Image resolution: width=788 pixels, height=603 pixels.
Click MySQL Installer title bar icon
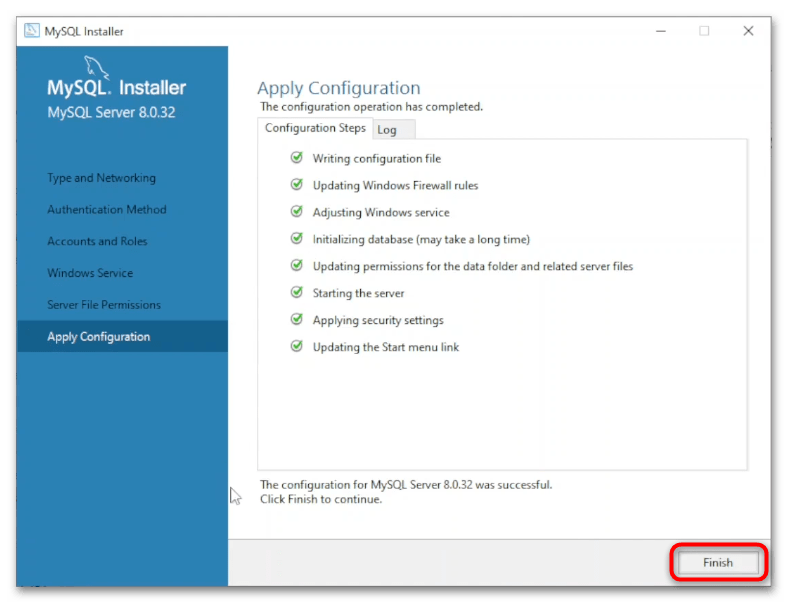(32, 31)
